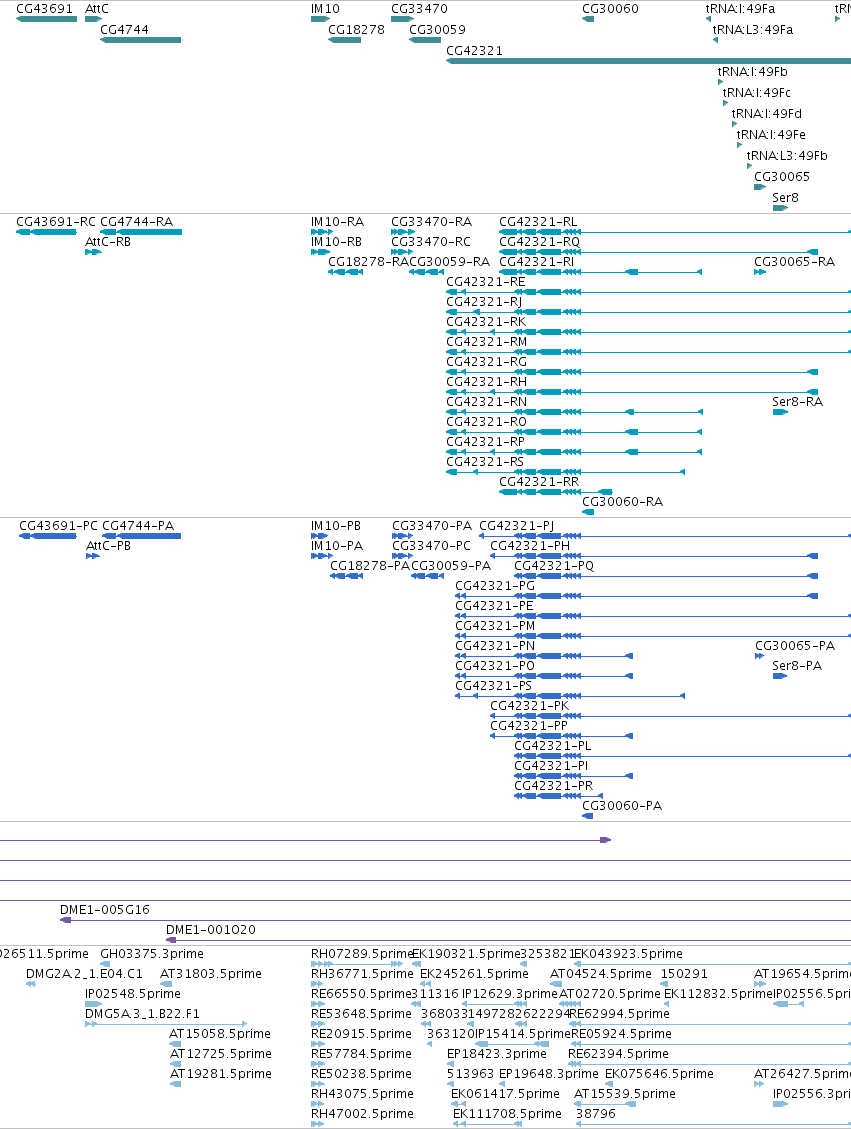Click tRNA:L3:49Fb gene label
Viewport: 851px width, 1129px height.
787,155
